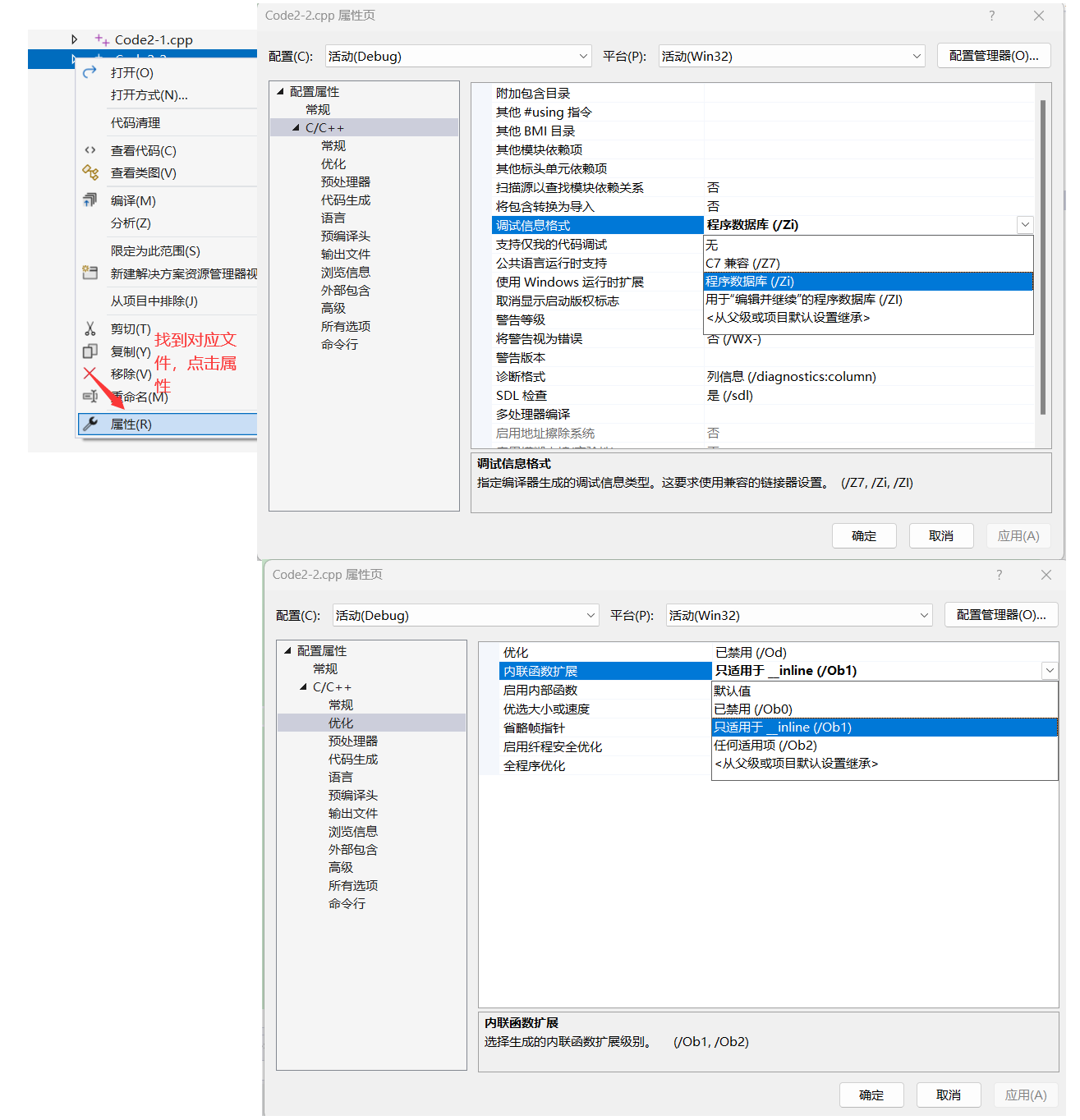This screenshot has width=1080, height=1120.
Task: Click the 启用内部函数 property row
Action: pyautogui.click(x=605, y=690)
